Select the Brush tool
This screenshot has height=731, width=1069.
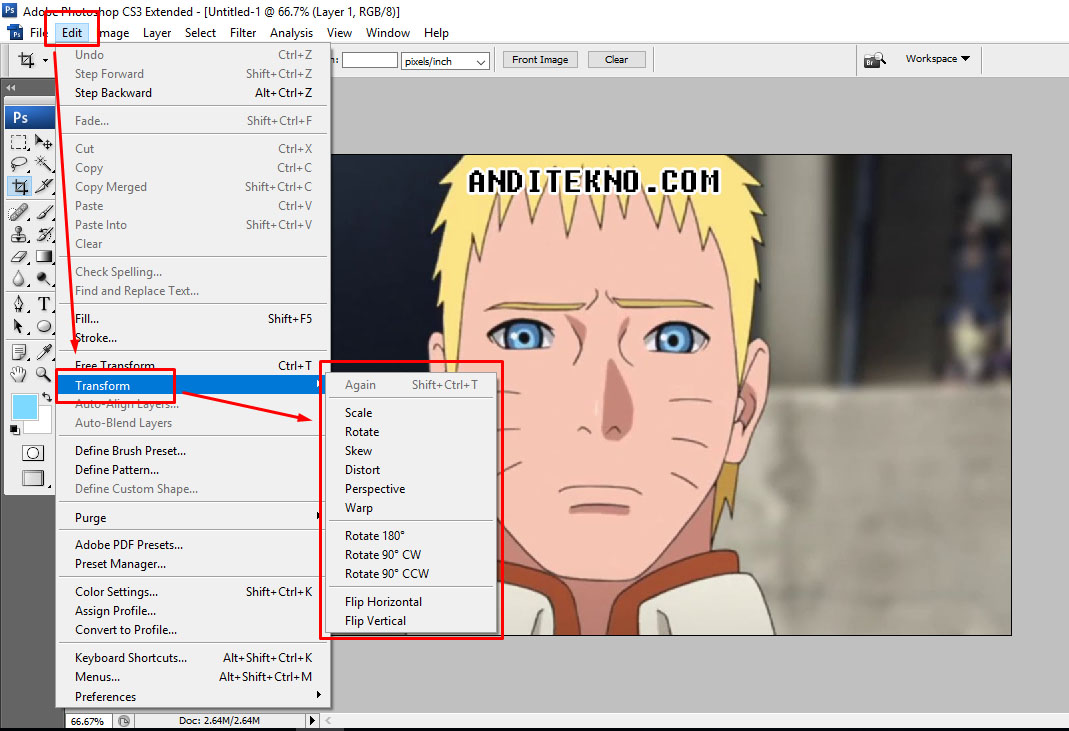[44, 213]
